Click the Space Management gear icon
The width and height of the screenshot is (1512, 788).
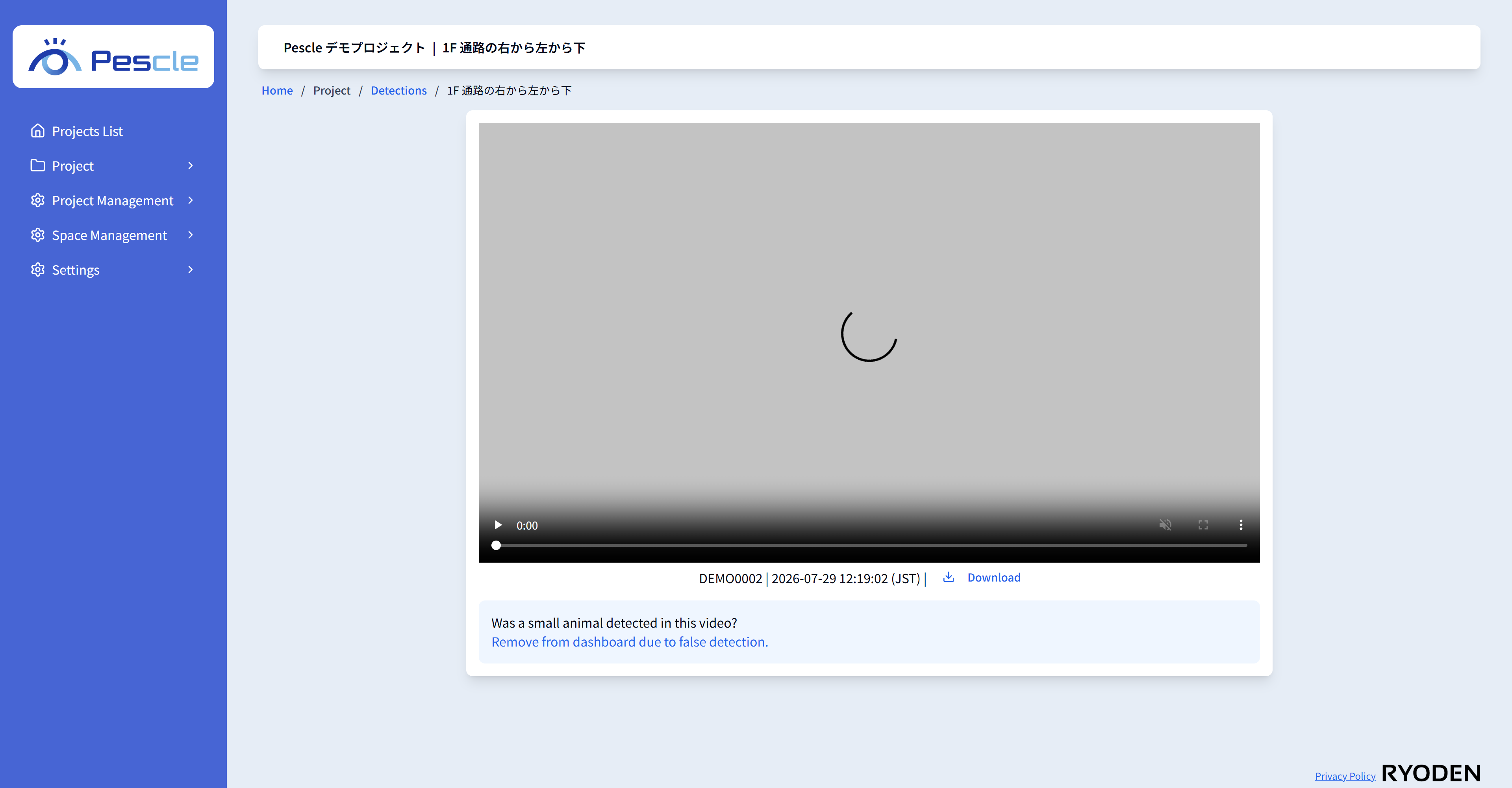tap(37, 235)
